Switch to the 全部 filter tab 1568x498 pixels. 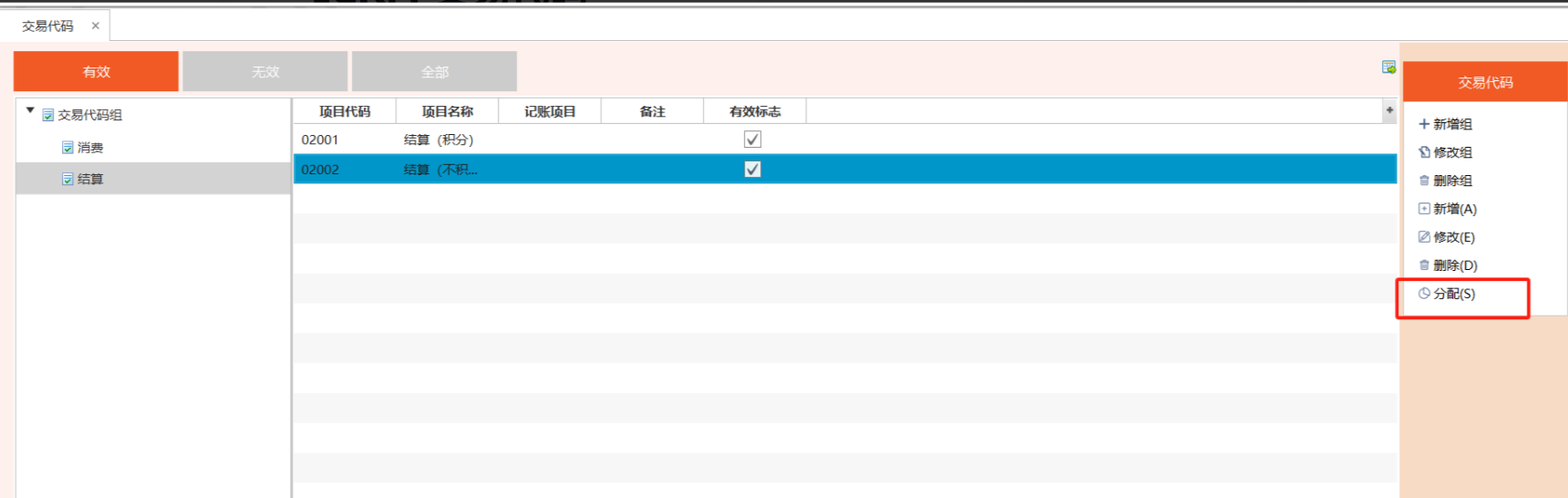pyautogui.click(x=435, y=72)
